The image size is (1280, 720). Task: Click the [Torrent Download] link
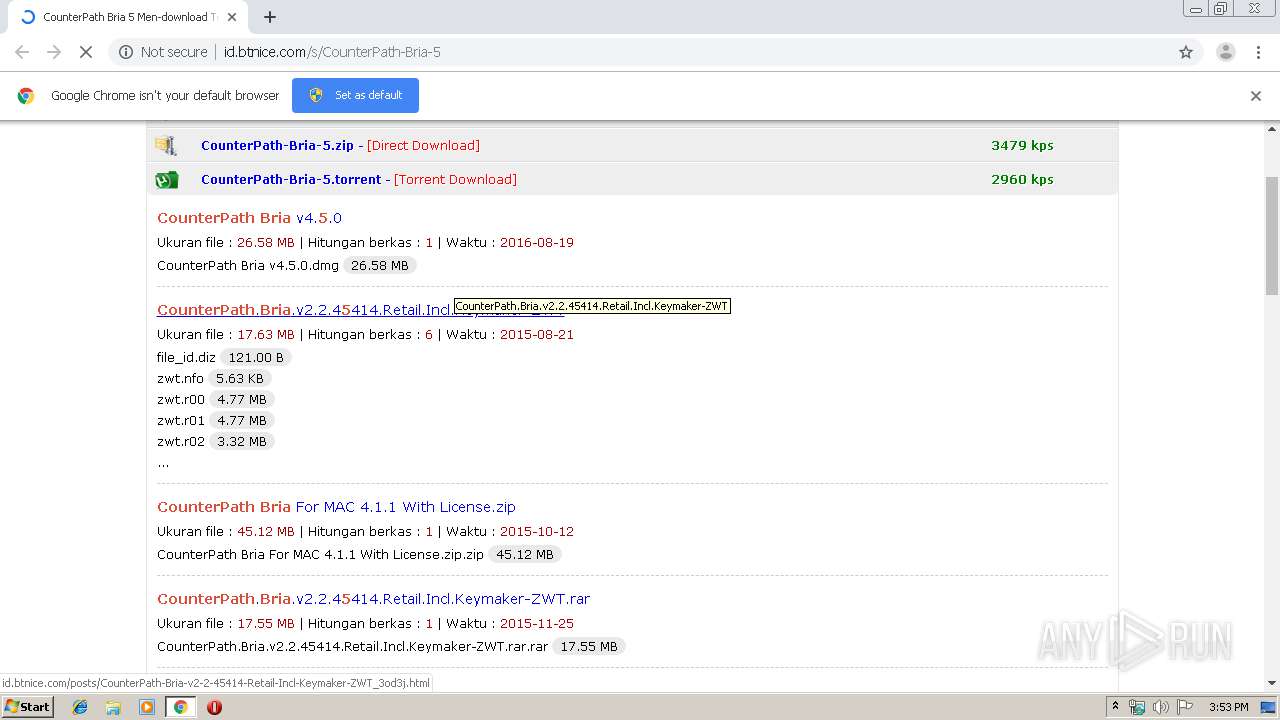455,180
